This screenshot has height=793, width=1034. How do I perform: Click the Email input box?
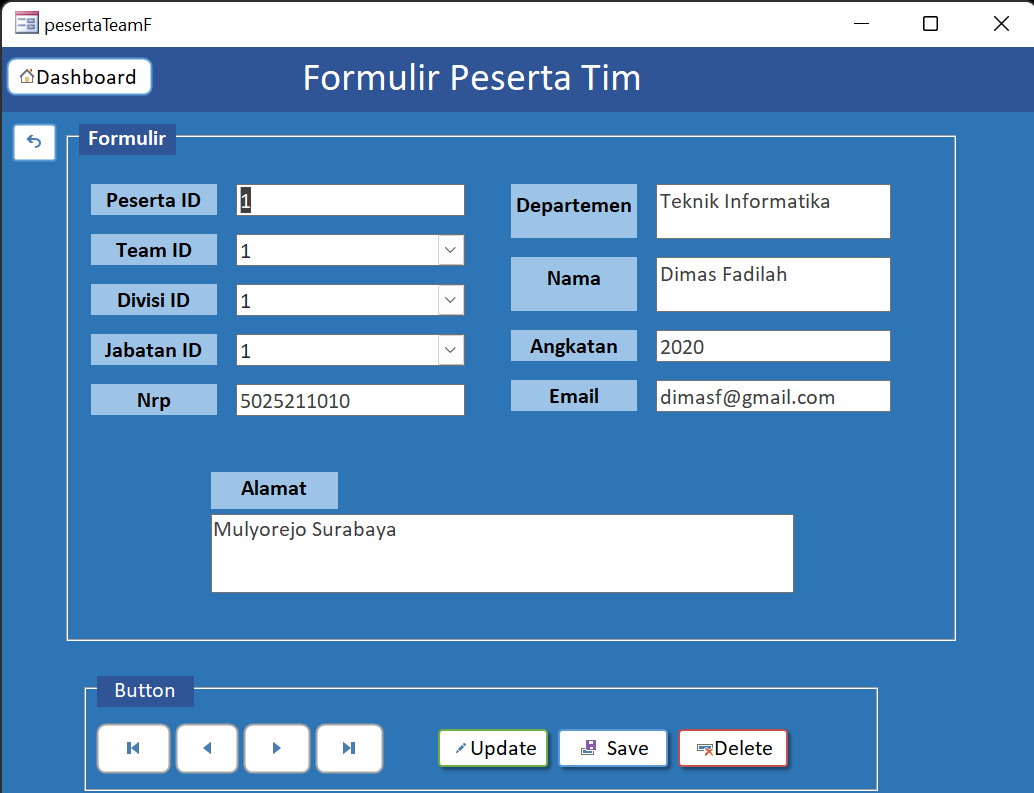pos(772,396)
